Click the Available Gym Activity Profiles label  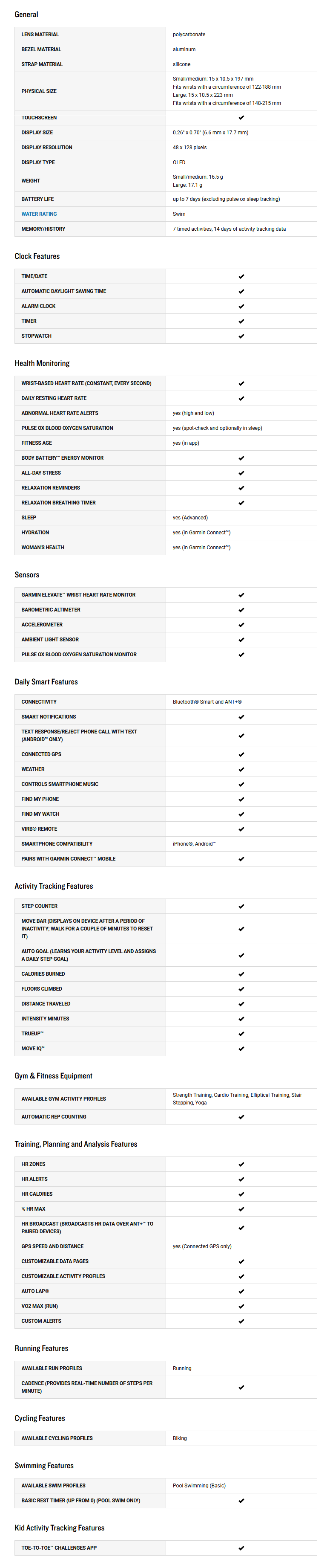64,1098
